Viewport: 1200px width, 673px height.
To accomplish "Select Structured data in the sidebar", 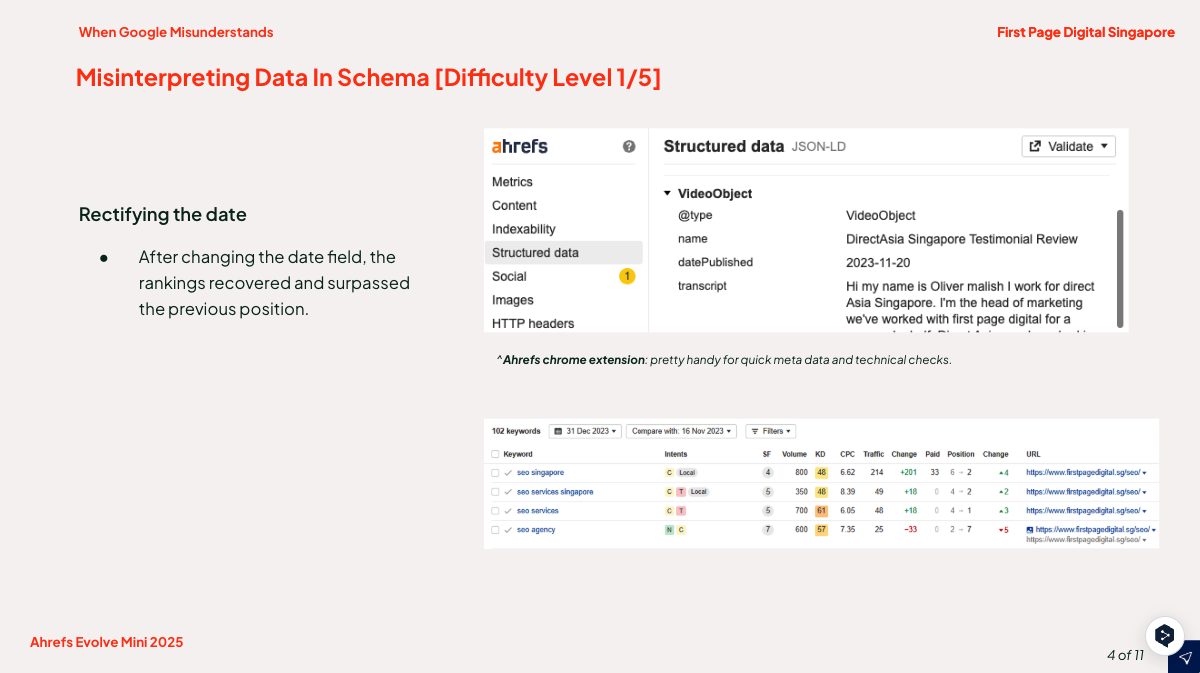I will coord(564,253).
